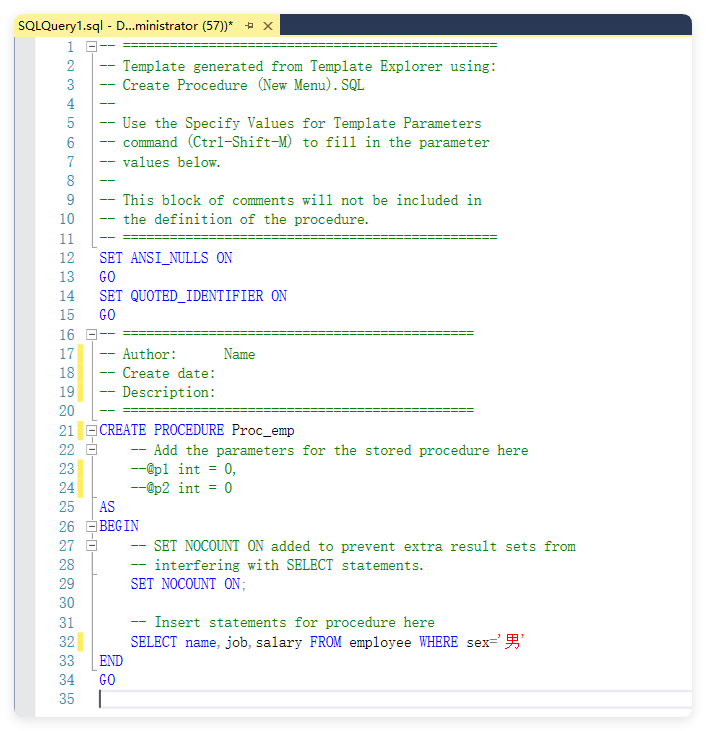Screen dimensions: 706x731
Task: Click the '-- Author: Name' comment line
Action: 177,354
